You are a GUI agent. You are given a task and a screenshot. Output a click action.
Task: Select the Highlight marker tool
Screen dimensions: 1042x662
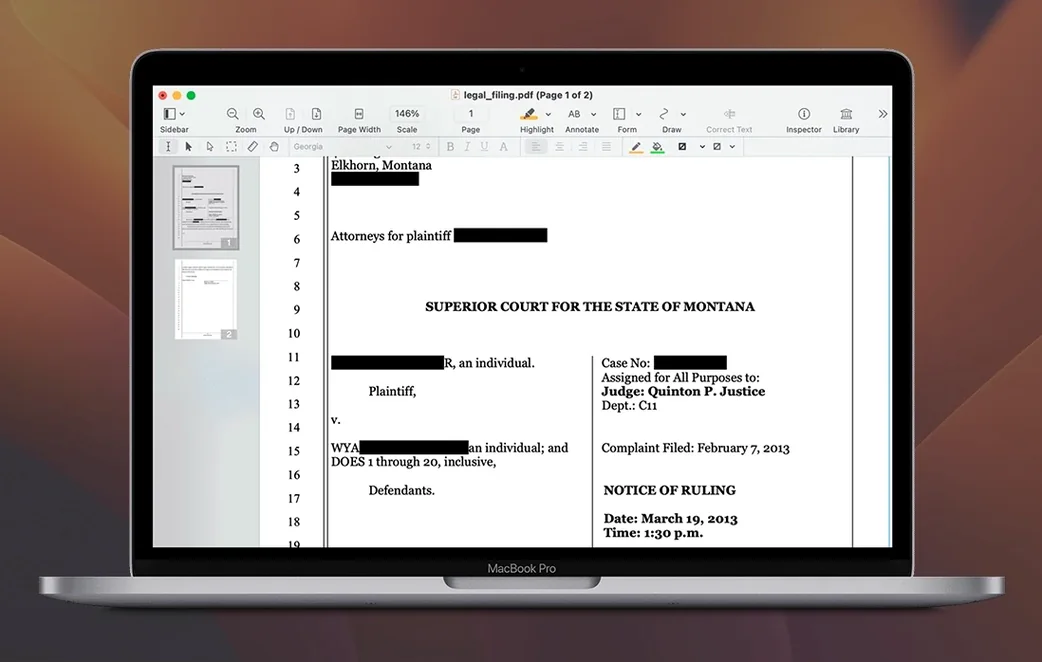529,114
